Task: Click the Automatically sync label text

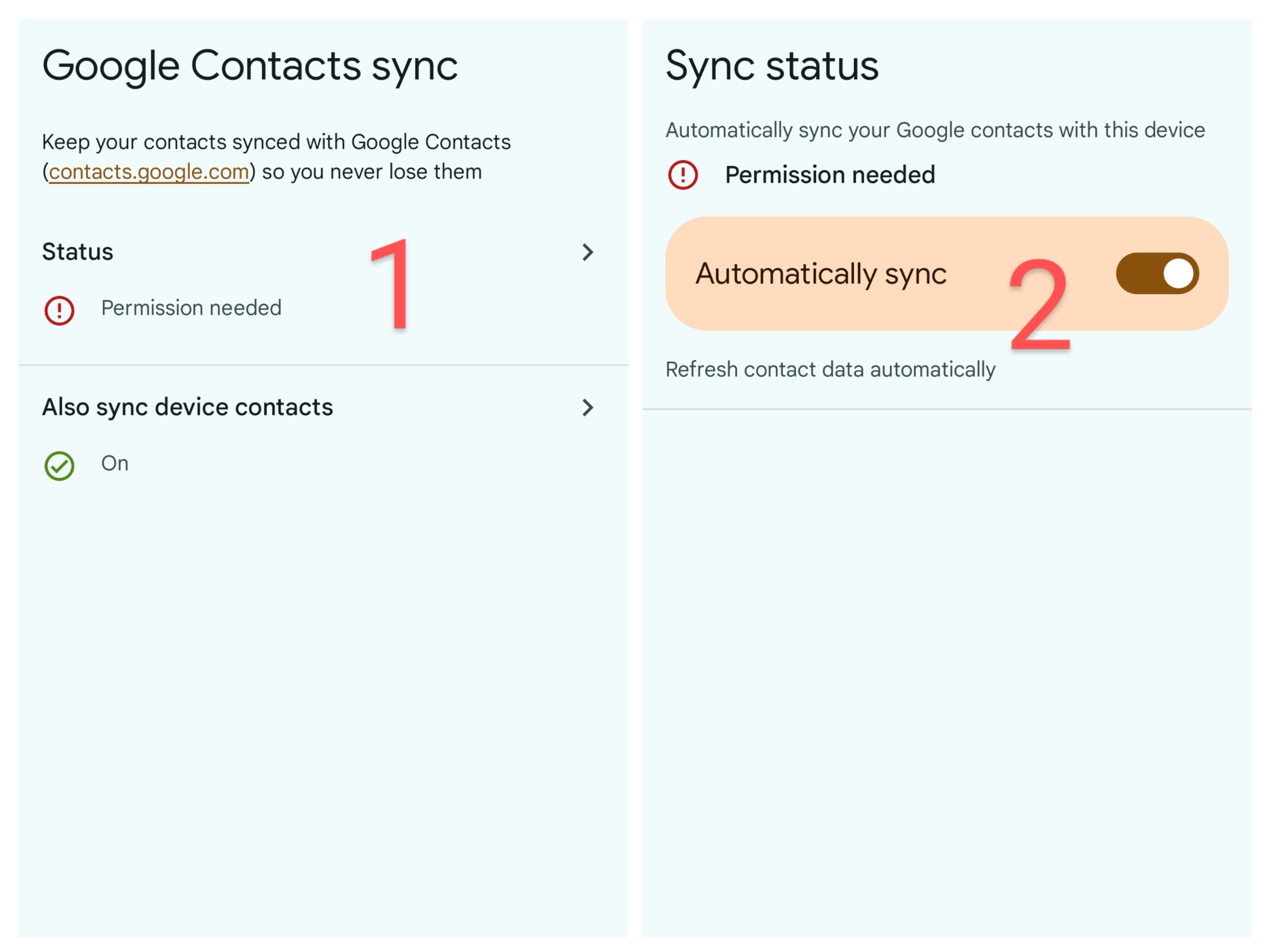Action: pyautogui.click(x=821, y=274)
